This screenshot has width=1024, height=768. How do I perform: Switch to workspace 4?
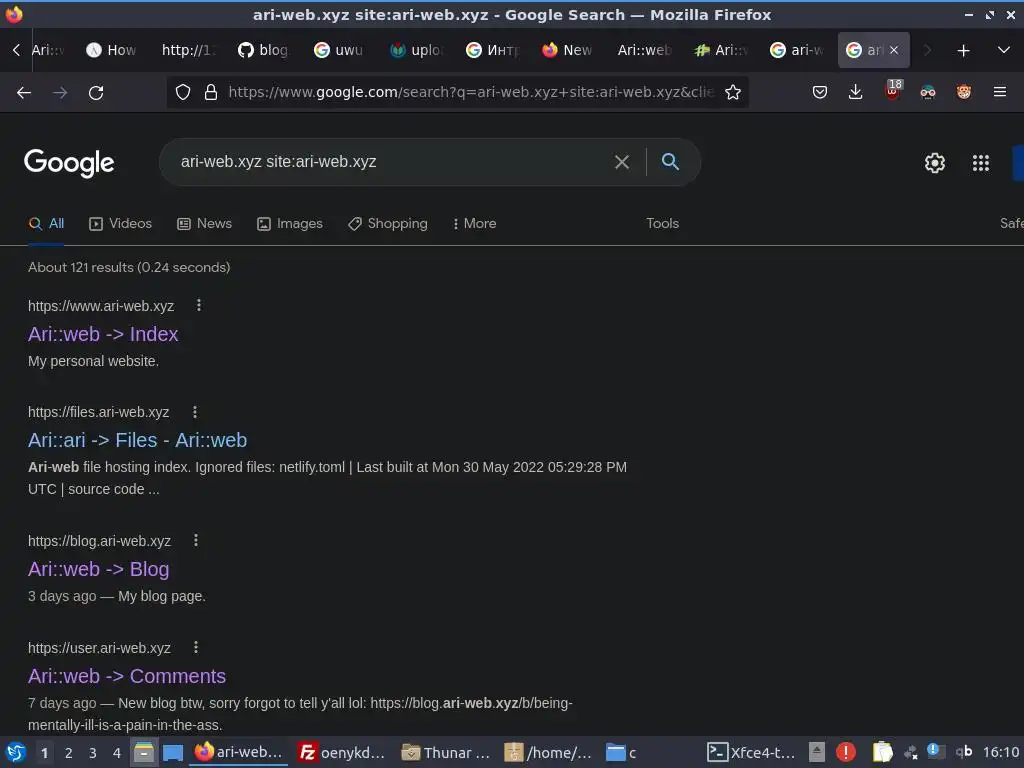[117, 753]
